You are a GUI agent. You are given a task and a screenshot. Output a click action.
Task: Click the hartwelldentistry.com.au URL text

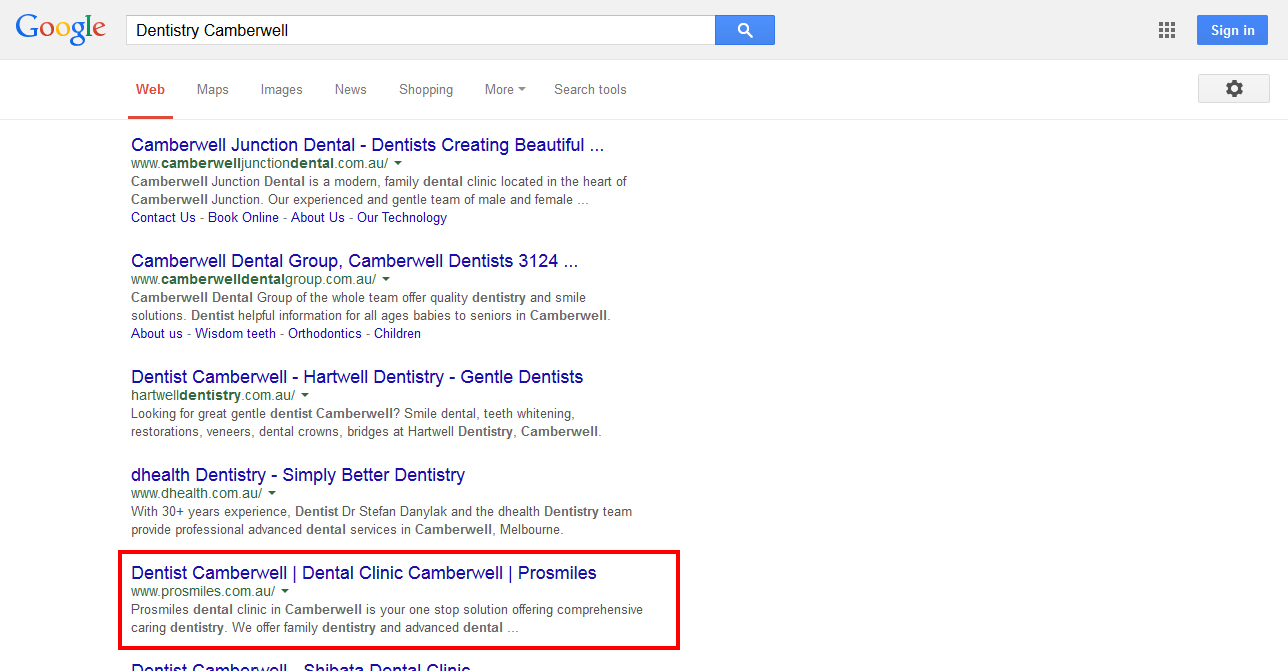coord(213,395)
